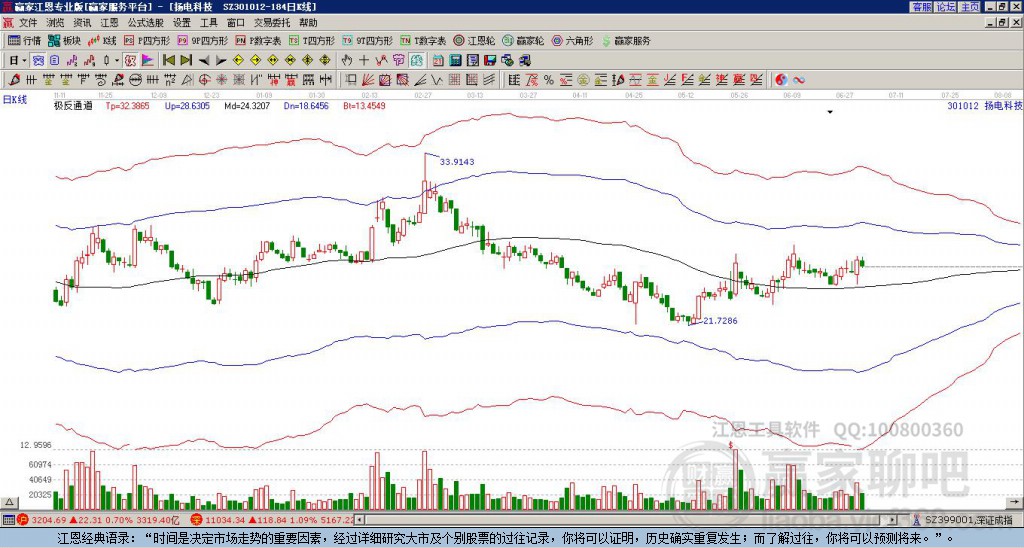This screenshot has width=1024, height=548.
Task: Click the 论坛 forum button
Action: pyautogui.click(x=946, y=7)
